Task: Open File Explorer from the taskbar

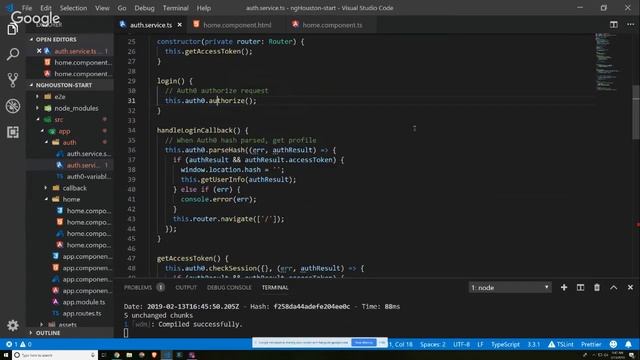Action: click(x=129, y=355)
